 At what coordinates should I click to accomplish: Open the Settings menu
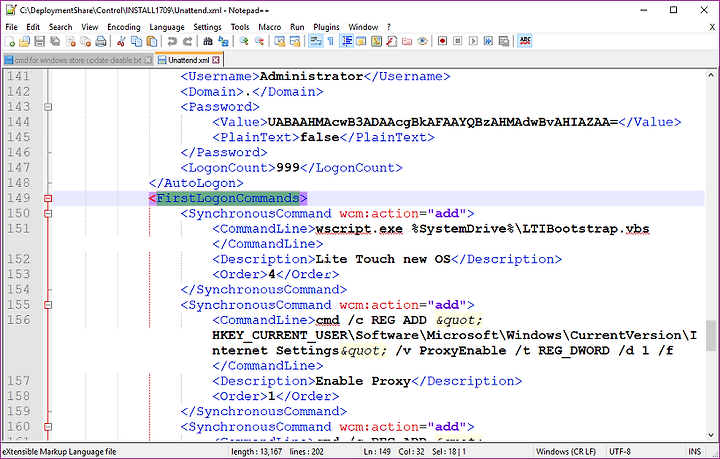[207, 27]
